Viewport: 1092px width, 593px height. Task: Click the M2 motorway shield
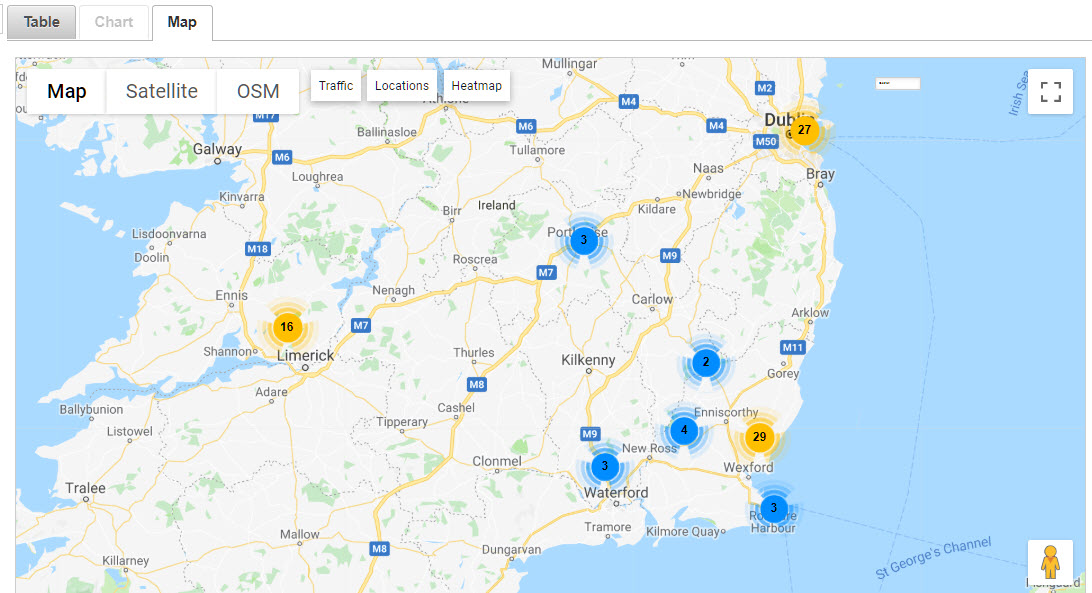click(x=765, y=88)
